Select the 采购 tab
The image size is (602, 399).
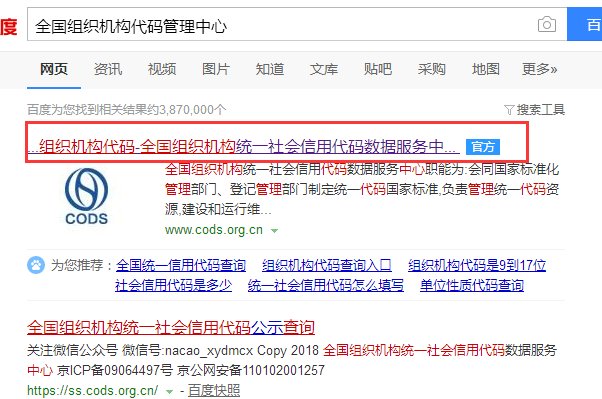tap(432, 69)
